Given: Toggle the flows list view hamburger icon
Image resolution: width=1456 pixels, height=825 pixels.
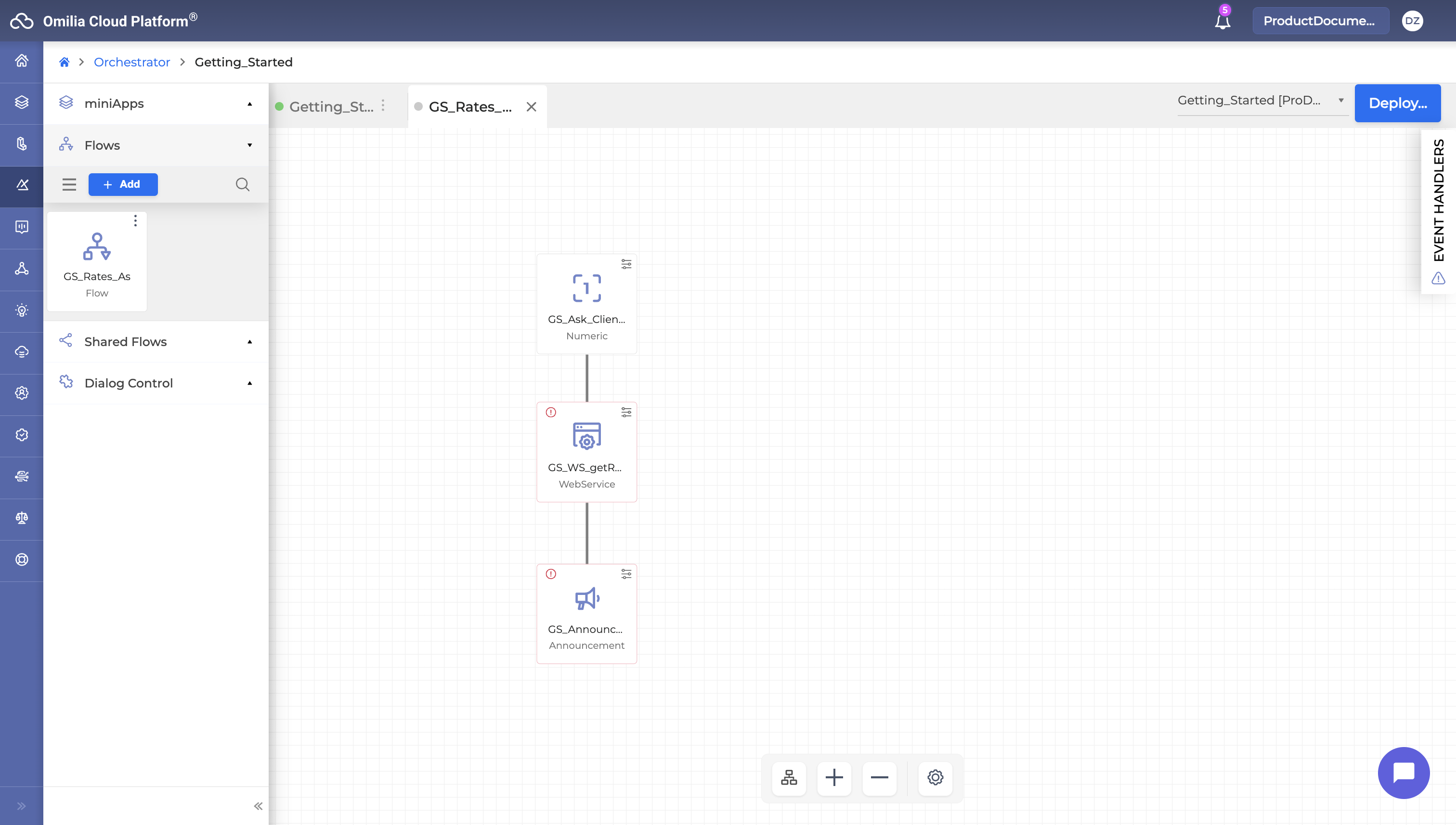Looking at the screenshot, I should click(69, 185).
